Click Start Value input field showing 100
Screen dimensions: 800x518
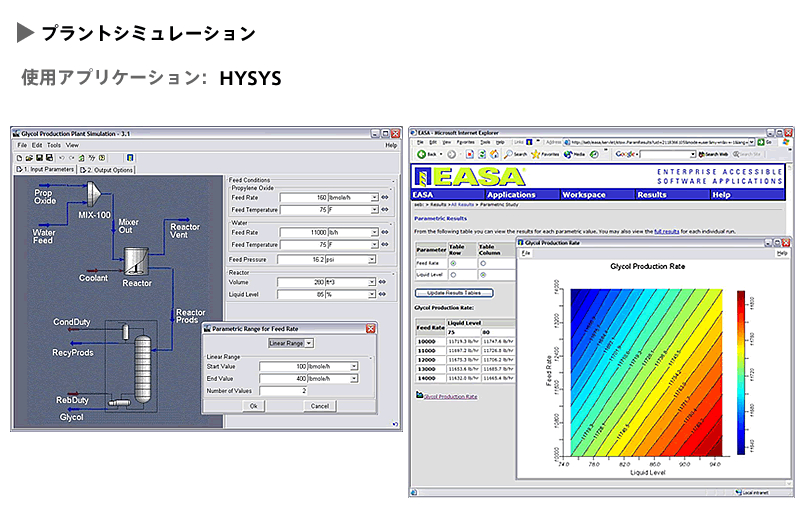[283, 366]
